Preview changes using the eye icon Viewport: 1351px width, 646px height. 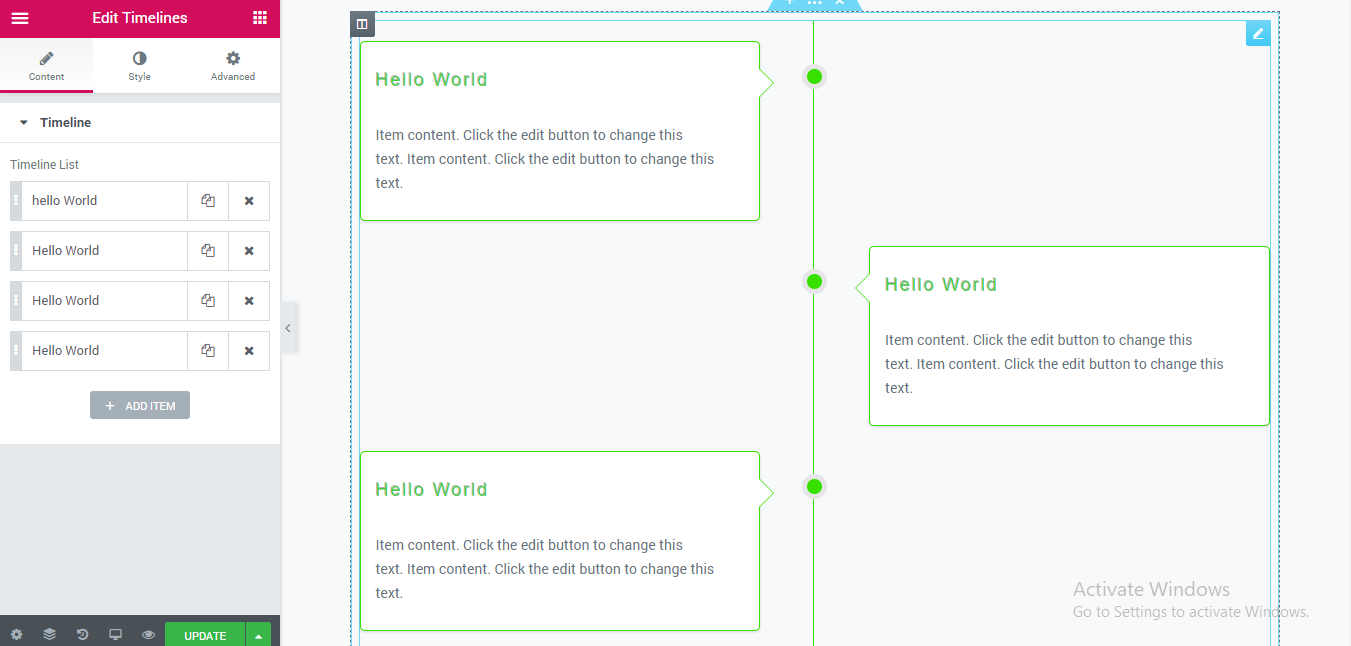[148, 633]
